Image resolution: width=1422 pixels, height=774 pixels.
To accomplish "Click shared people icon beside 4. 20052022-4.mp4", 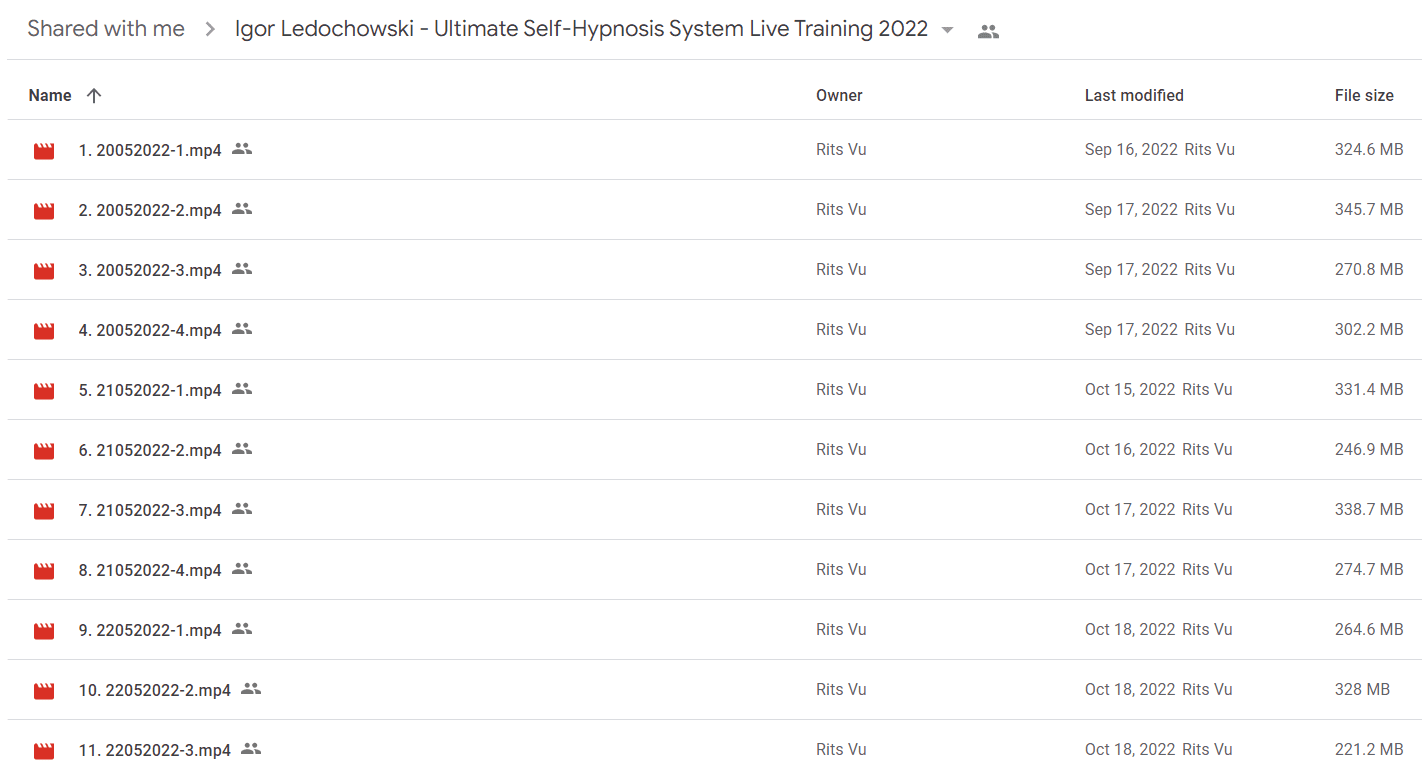I will click(242, 329).
